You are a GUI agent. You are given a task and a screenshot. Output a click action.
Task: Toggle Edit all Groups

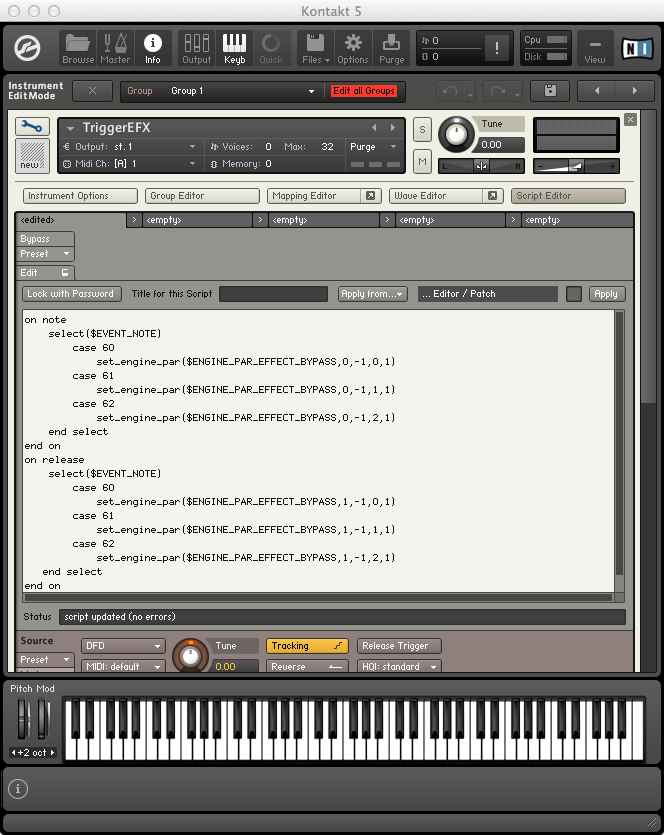click(364, 91)
